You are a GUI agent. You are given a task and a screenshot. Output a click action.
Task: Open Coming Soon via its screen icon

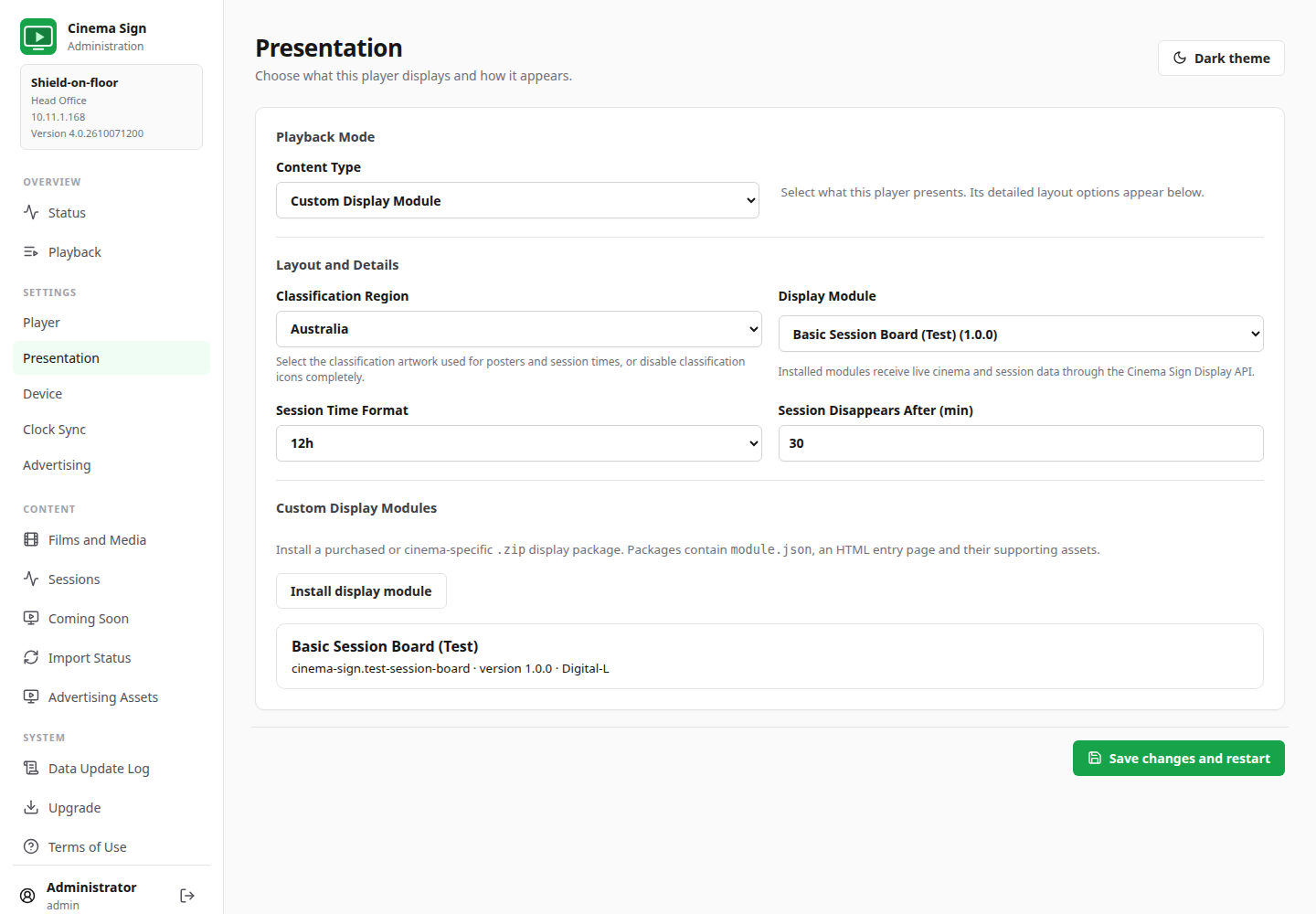click(x=31, y=618)
